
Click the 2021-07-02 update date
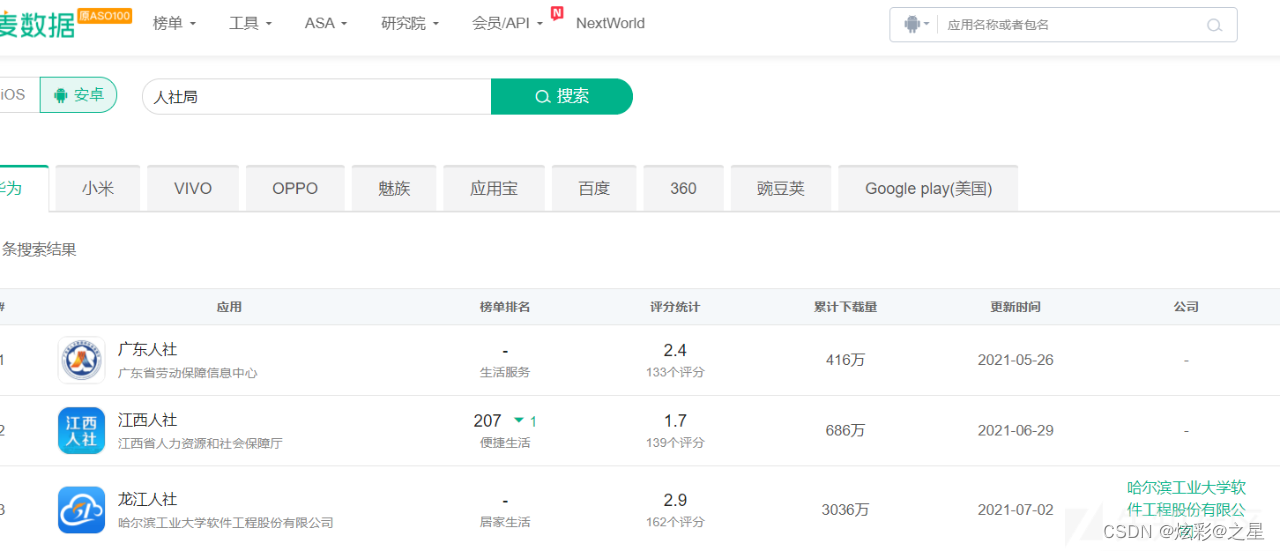tap(1015, 510)
